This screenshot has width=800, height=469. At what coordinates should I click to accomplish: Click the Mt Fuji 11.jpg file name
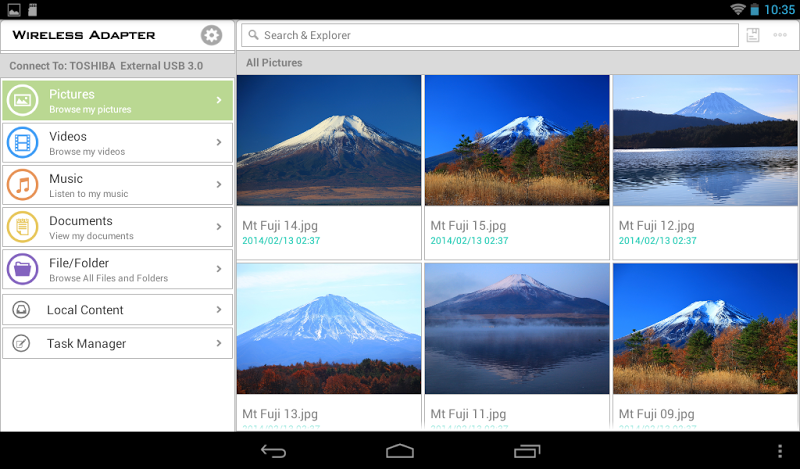[468, 414]
